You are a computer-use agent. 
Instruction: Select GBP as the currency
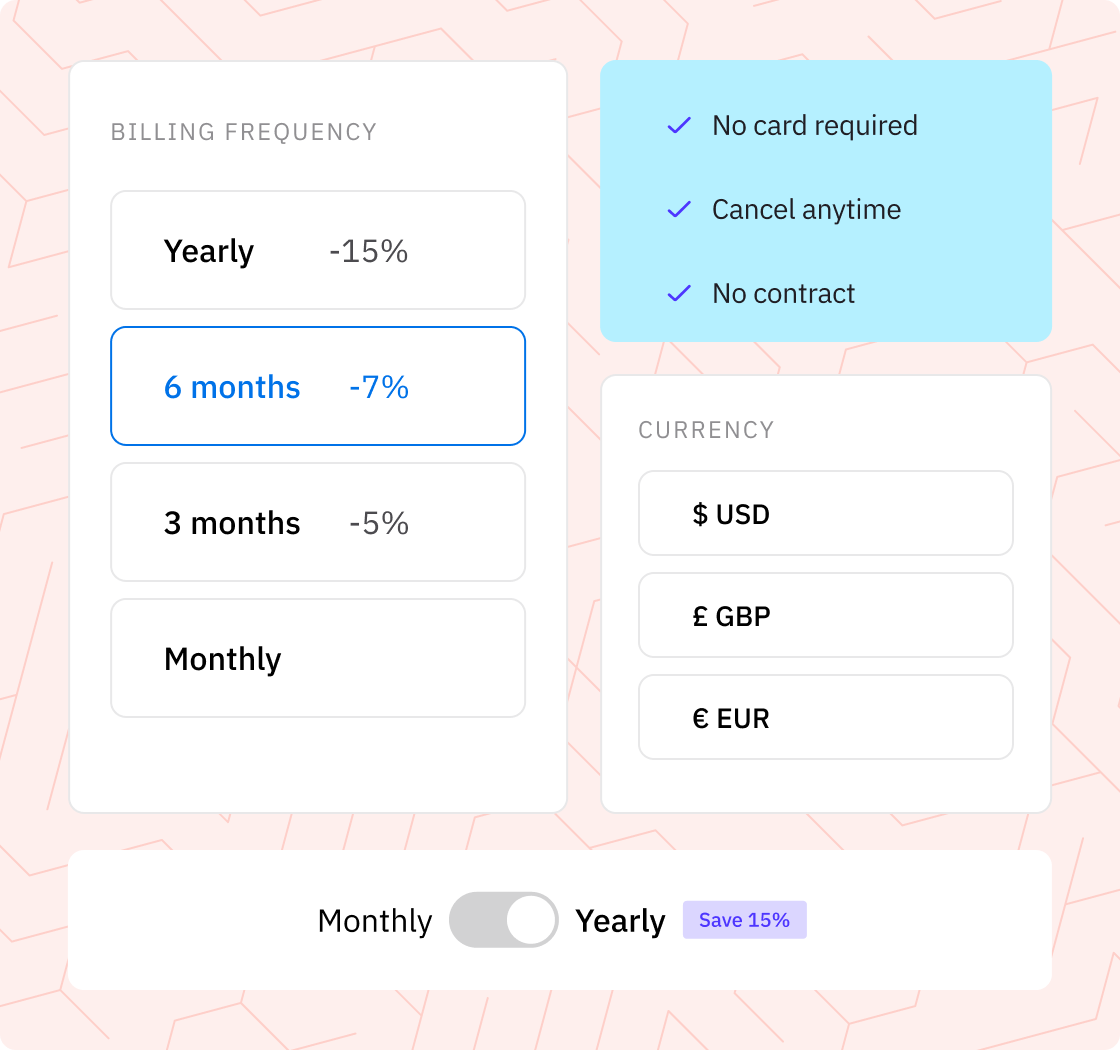[826, 616]
